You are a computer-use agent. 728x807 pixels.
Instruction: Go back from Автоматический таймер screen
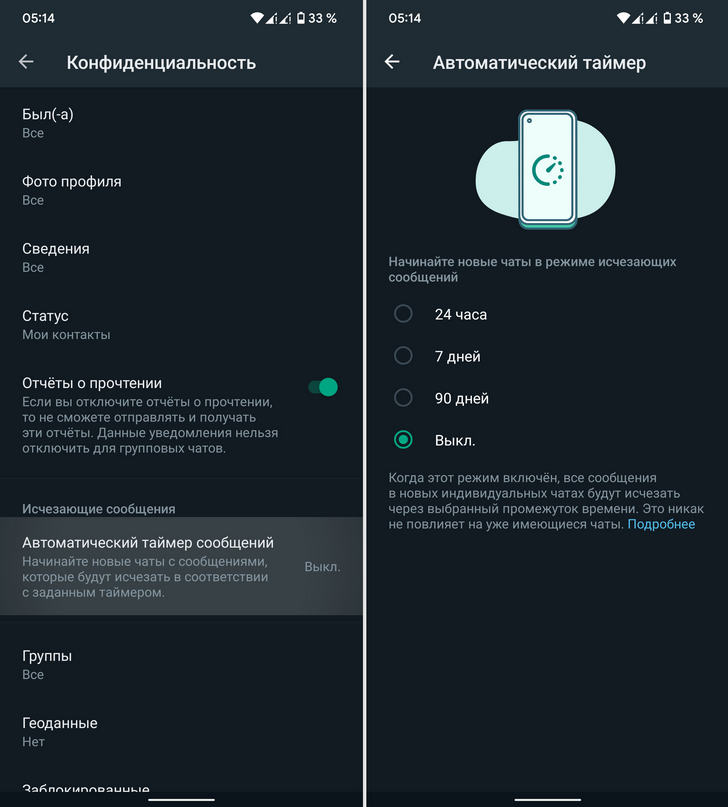pos(392,62)
